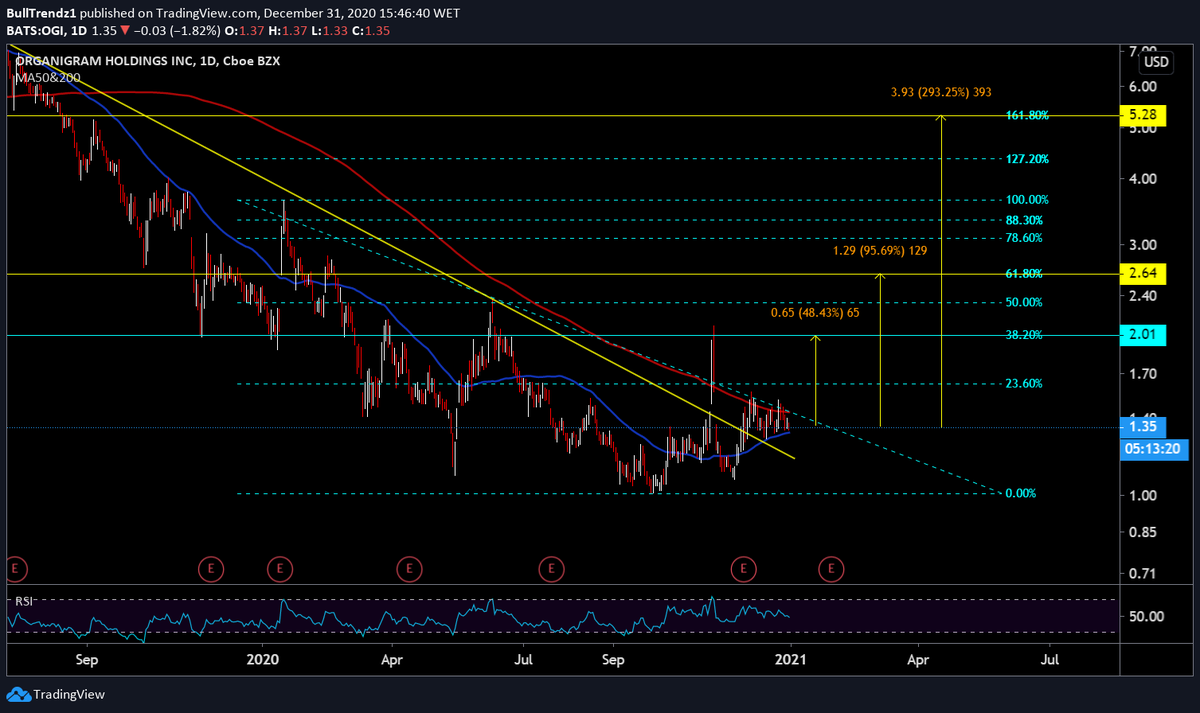The width and height of the screenshot is (1200, 713).
Task: Select the 3.93 (293.25%) measurement label
Action: click(x=941, y=92)
